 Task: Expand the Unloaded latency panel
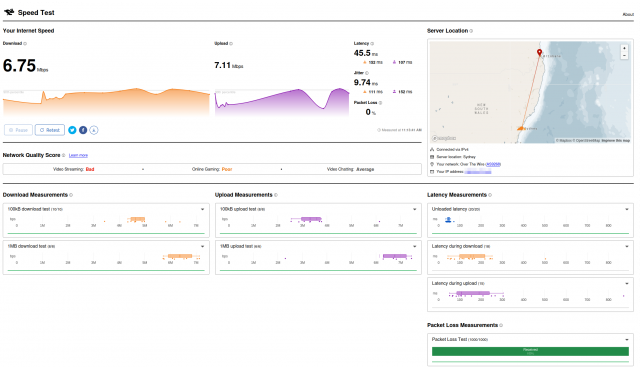coord(627,209)
